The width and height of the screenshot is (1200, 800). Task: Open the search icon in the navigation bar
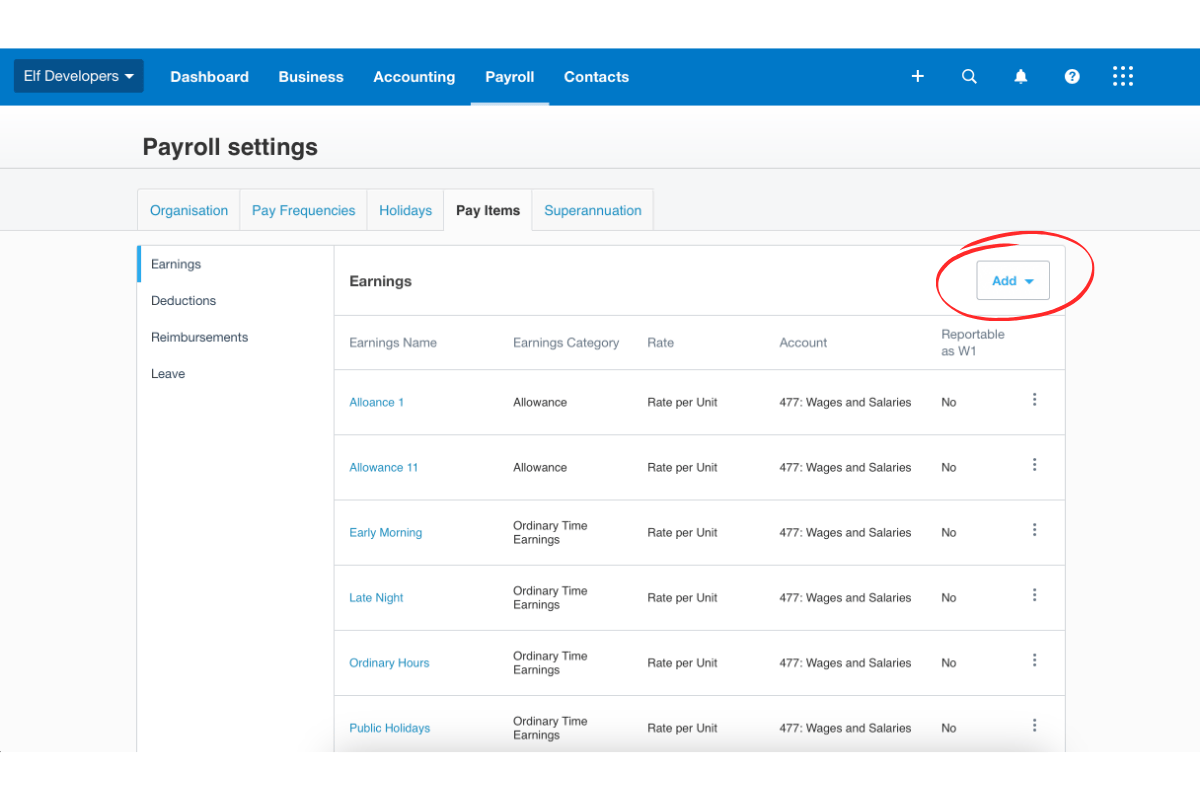point(968,76)
